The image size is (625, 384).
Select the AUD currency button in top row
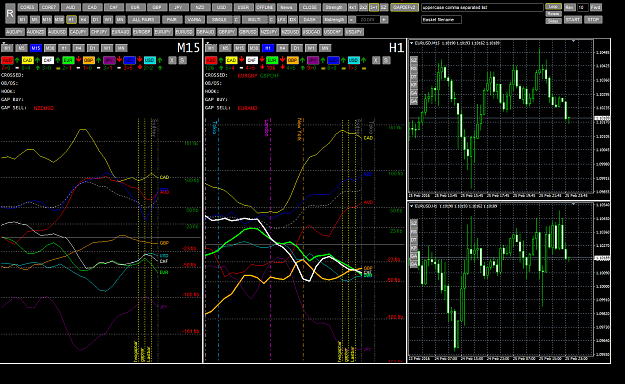[x=70, y=8]
